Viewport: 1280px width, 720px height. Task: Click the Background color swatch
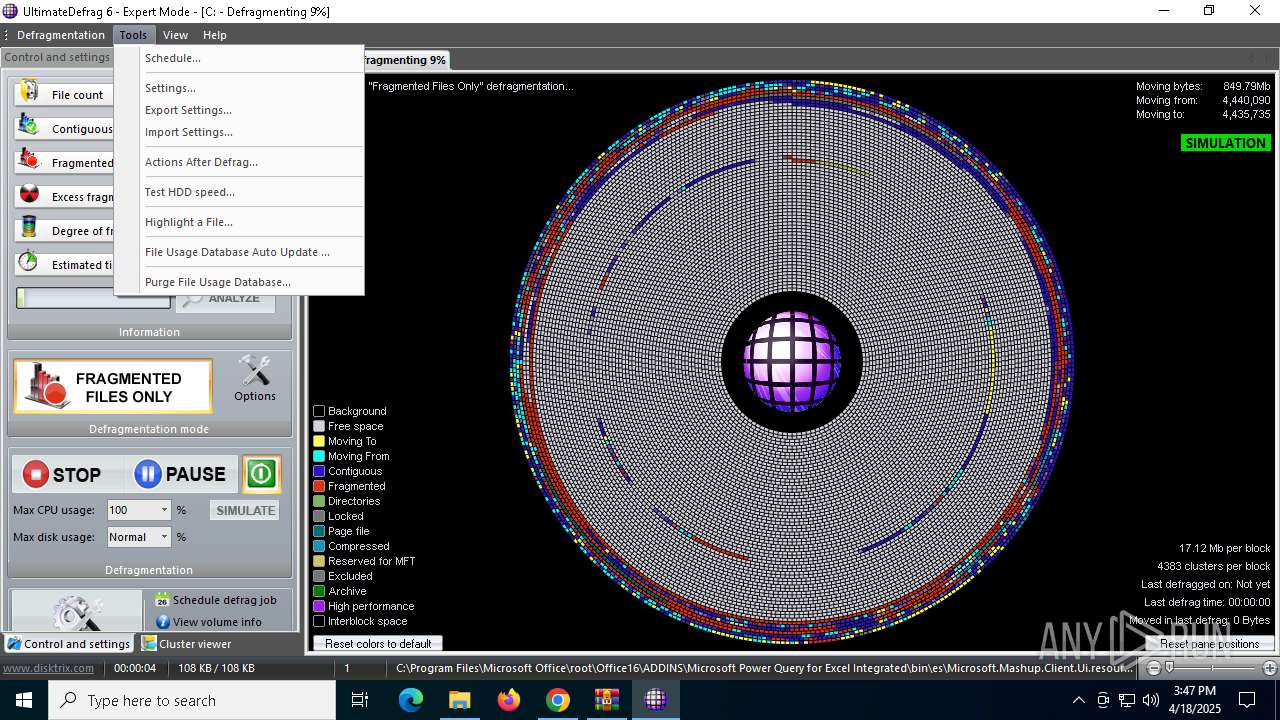tap(319, 411)
